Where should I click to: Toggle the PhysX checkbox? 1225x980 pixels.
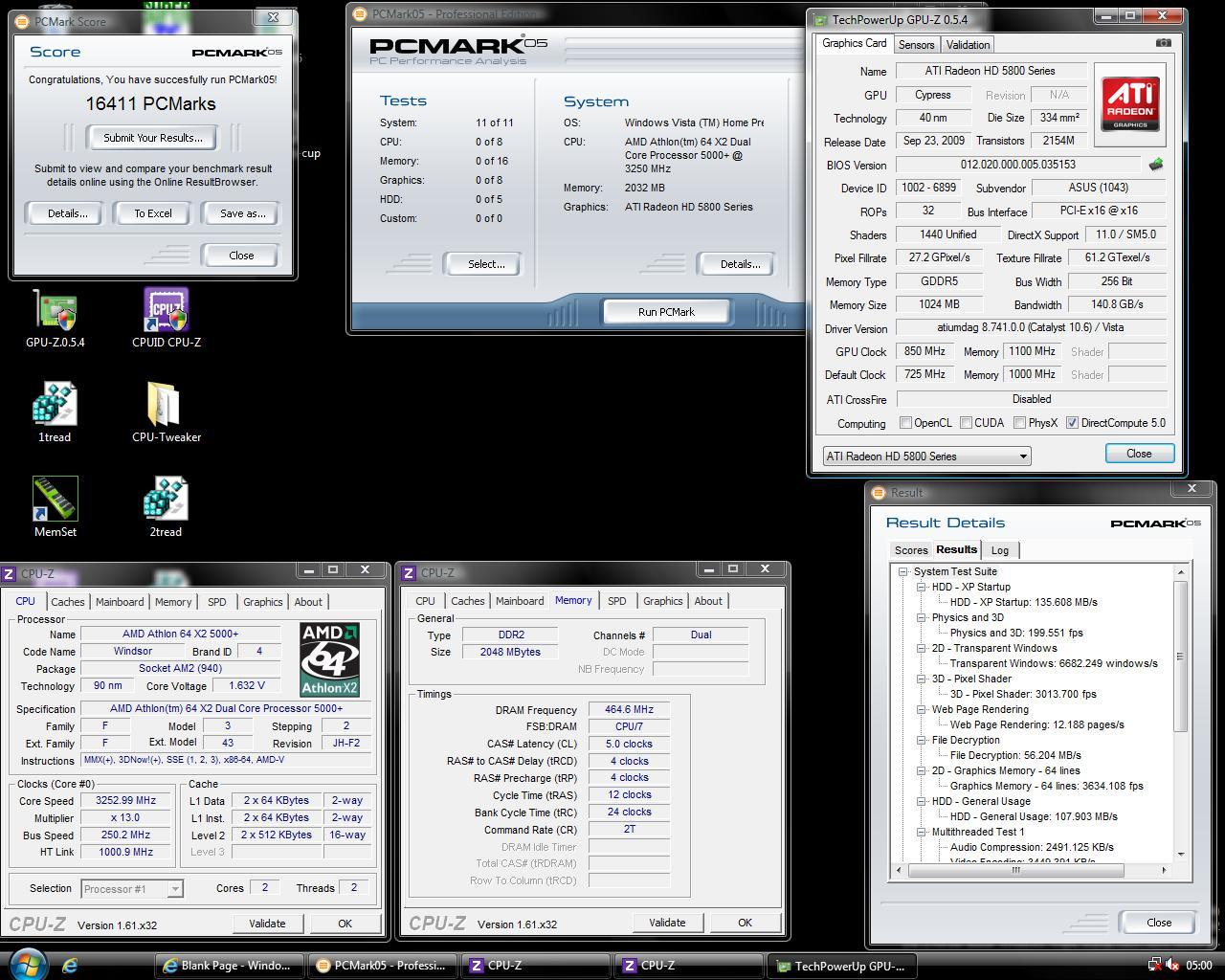(1020, 423)
